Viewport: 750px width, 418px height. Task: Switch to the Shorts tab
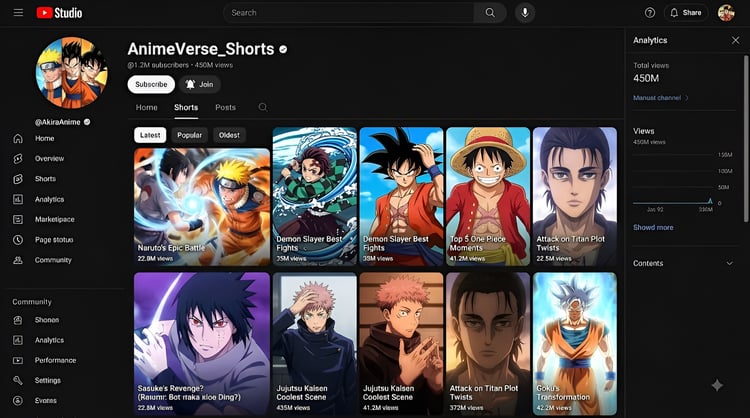pyautogui.click(x=186, y=108)
